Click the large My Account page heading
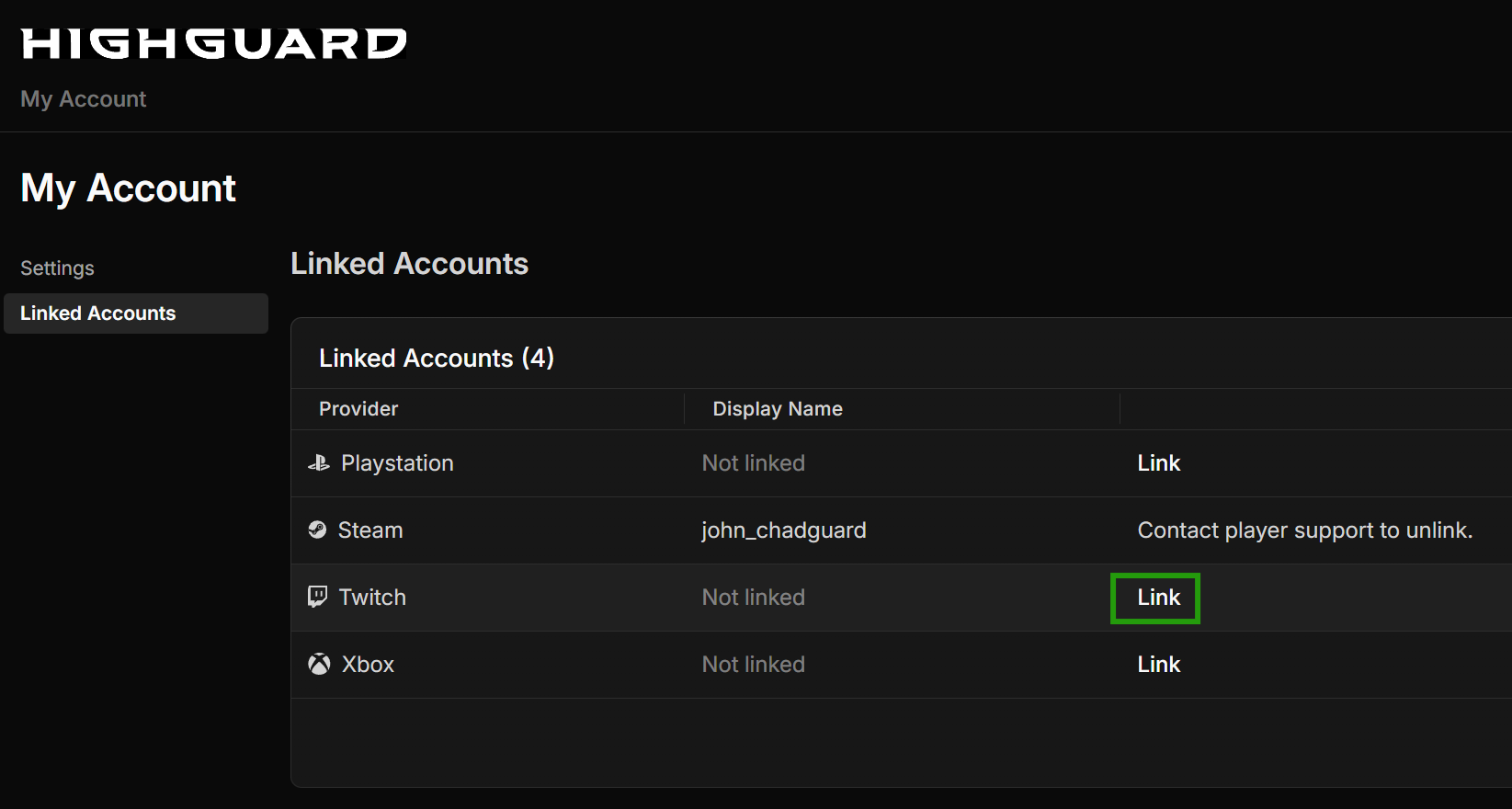Viewport: 1512px width, 809px height. pos(129,188)
